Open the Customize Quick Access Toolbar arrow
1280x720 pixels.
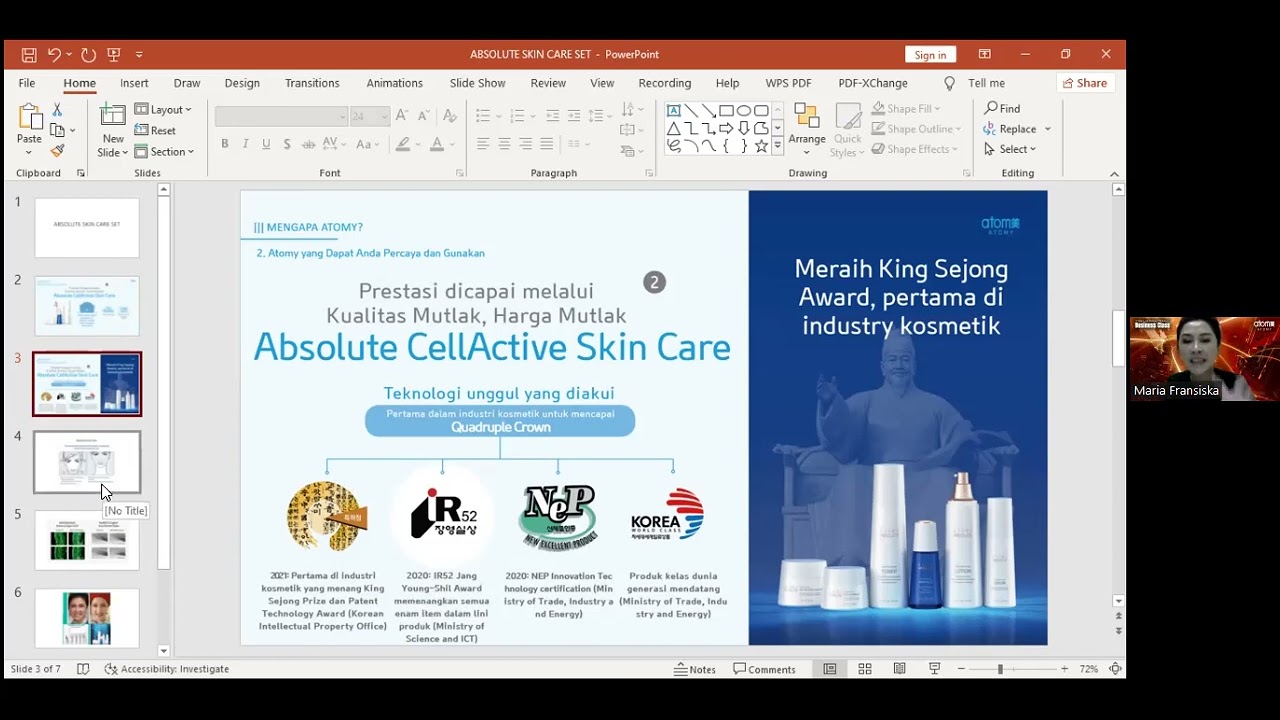point(139,55)
